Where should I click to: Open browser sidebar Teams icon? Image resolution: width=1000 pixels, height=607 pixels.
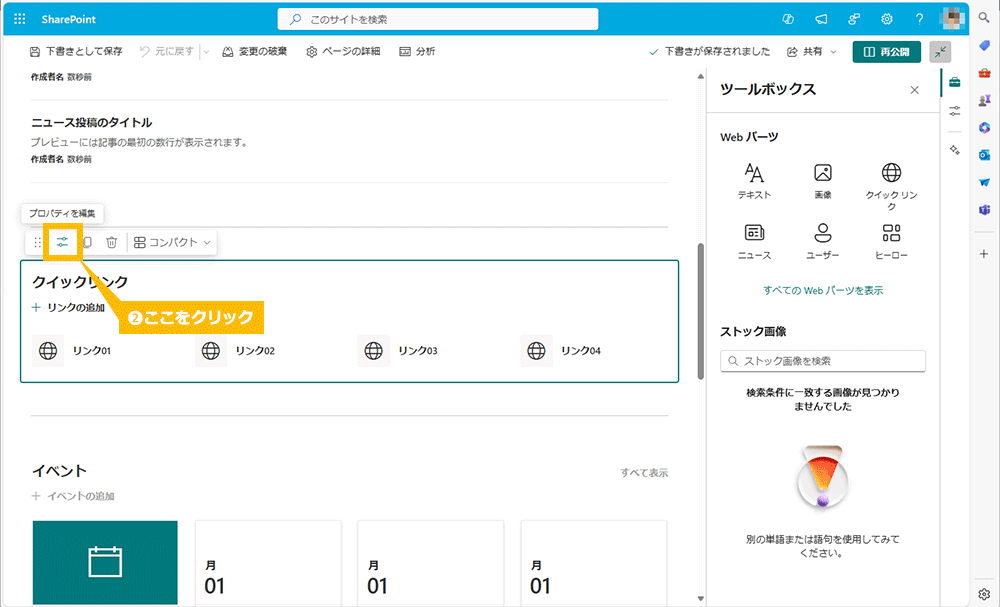pyautogui.click(x=984, y=210)
